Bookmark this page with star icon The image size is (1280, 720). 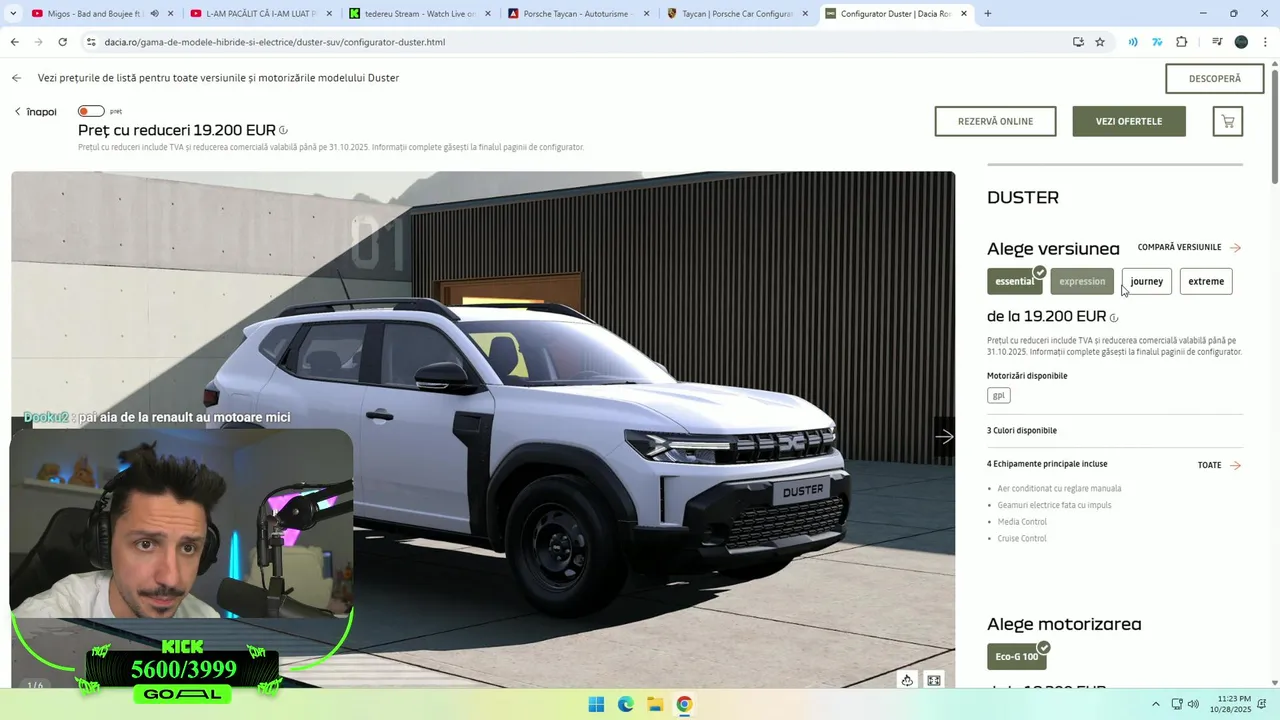(1100, 42)
